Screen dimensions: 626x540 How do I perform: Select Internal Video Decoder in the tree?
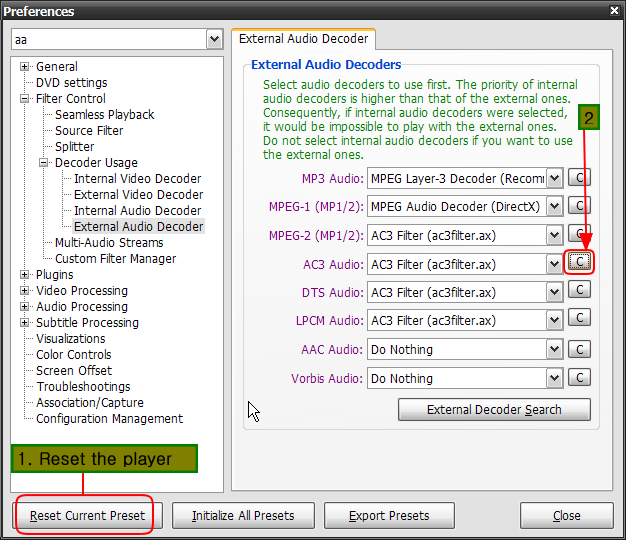coord(137,179)
